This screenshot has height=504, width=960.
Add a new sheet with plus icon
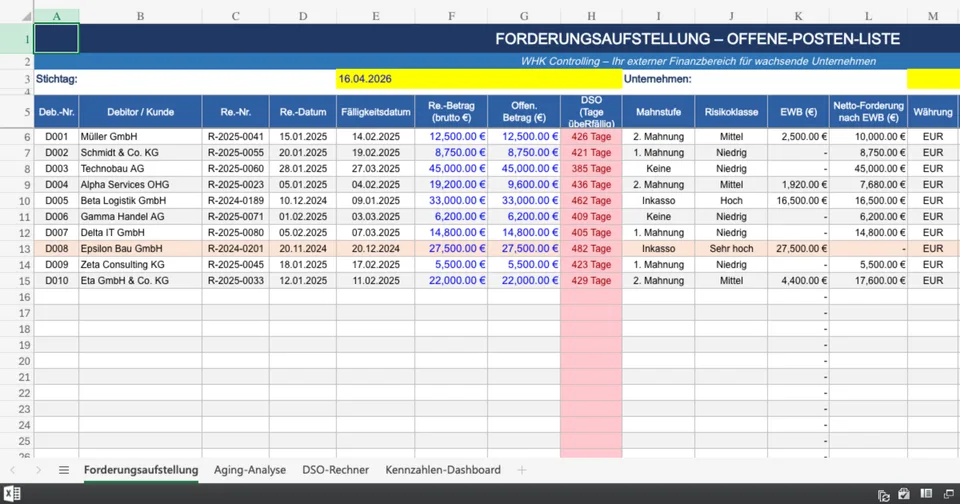522,470
